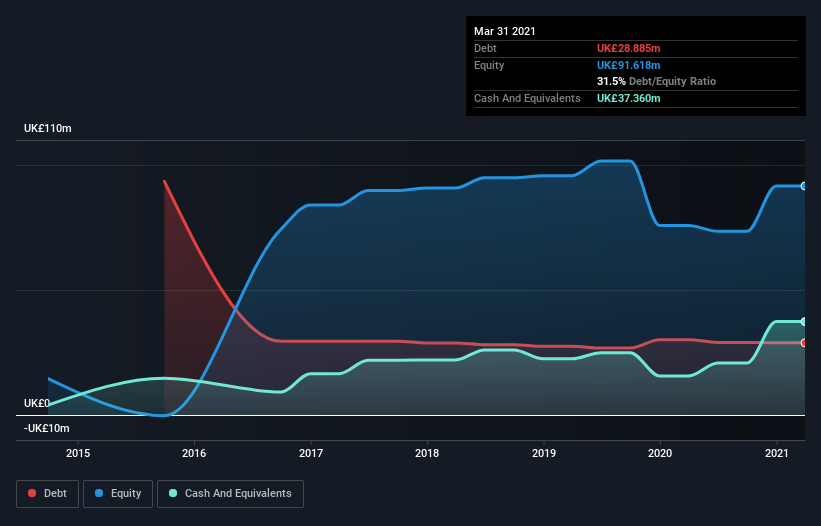
Task: Click the 31.5% Debt/Equity Ratio text
Action: click(656, 81)
